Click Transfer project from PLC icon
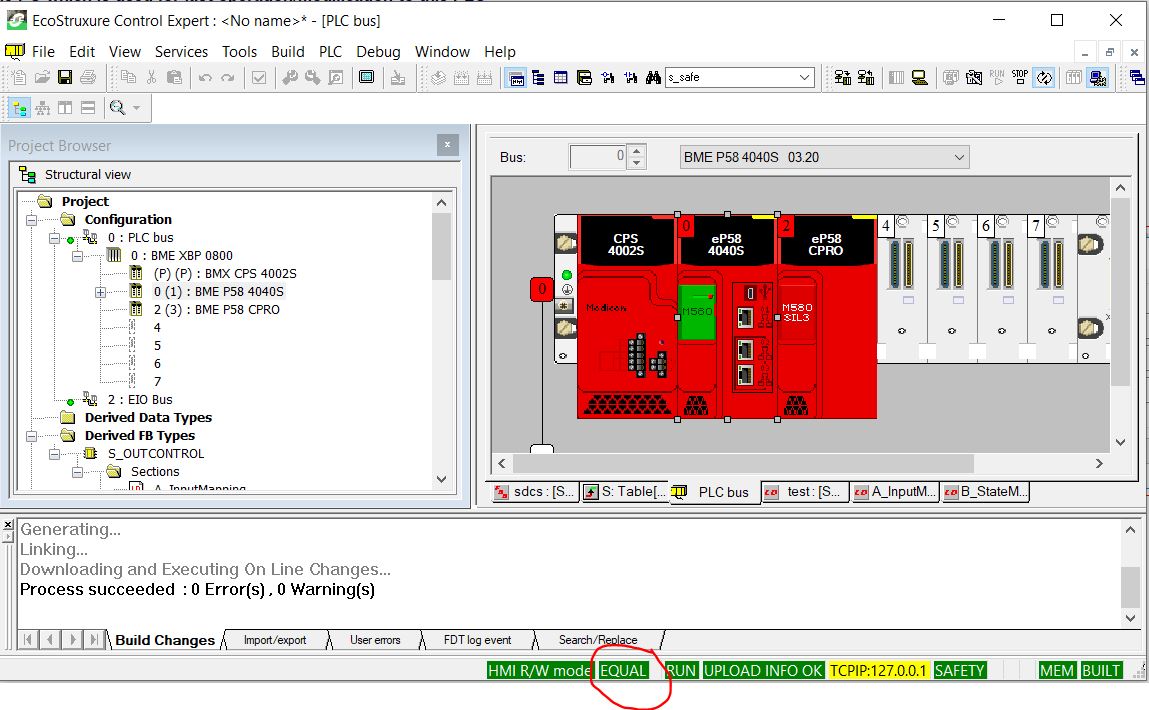The height and width of the screenshot is (710, 1149). (x=866, y=77)
